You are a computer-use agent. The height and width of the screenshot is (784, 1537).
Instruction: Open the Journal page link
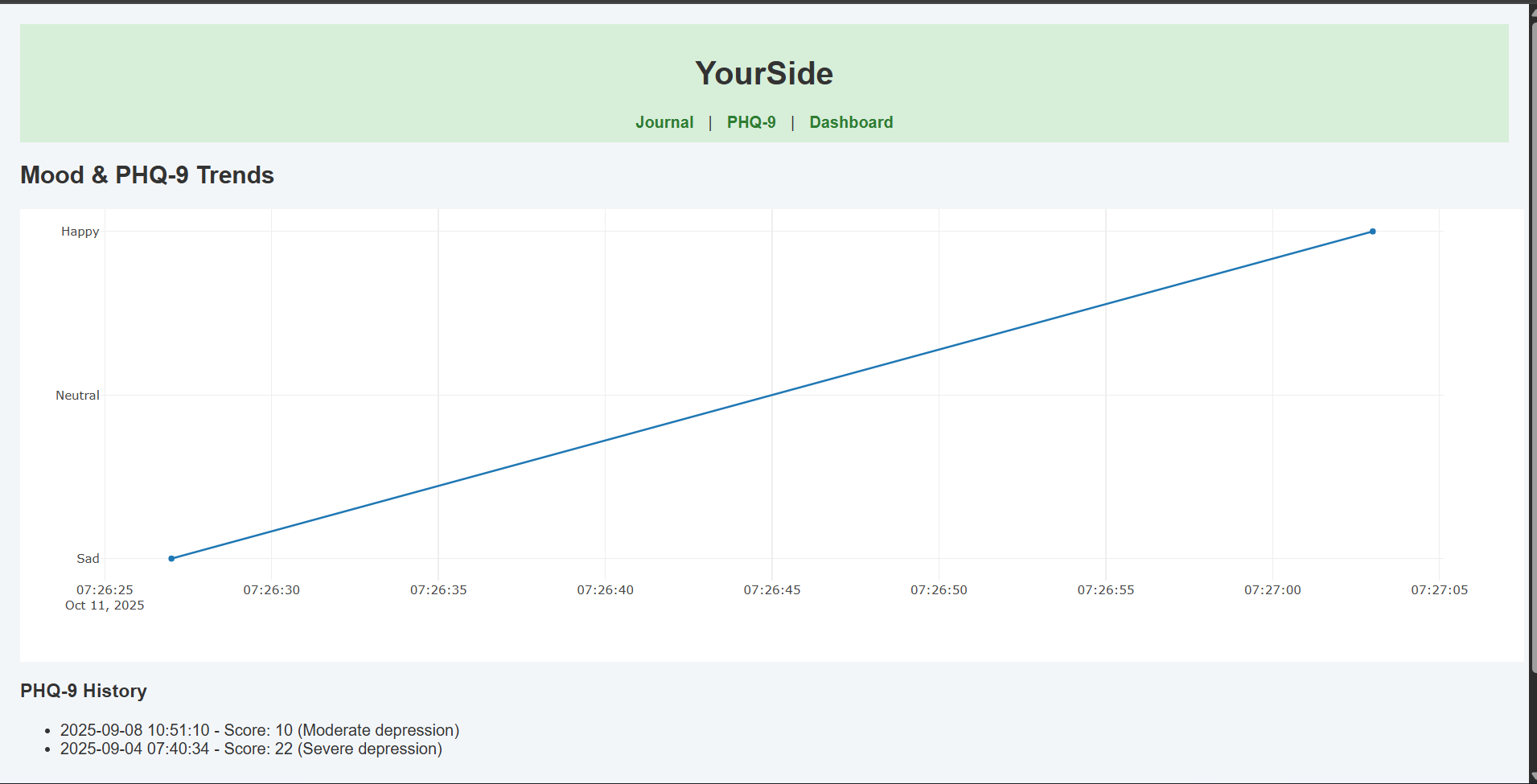(x=664, y=122)
